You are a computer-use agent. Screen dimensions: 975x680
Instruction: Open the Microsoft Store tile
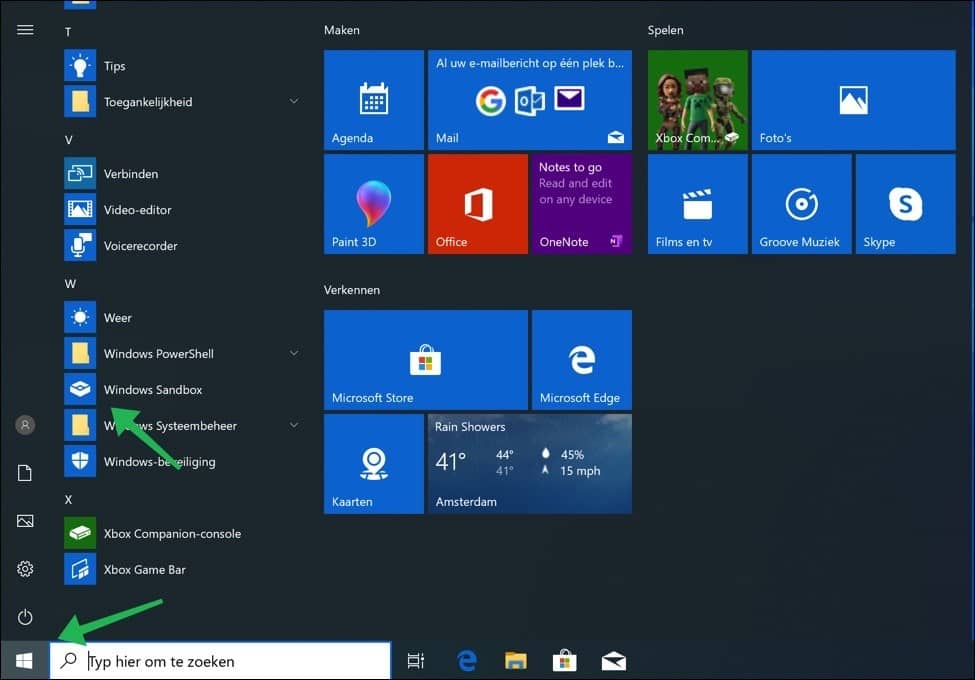coord(426,360)
